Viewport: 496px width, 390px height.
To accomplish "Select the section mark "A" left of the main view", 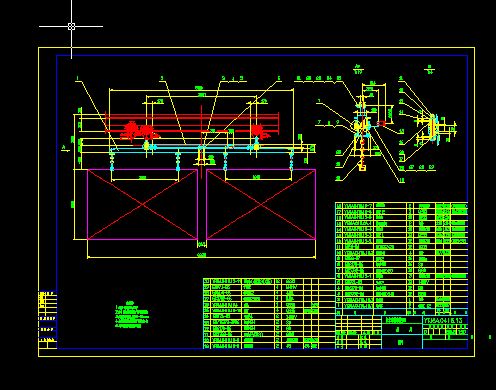I will click(64, 147).
